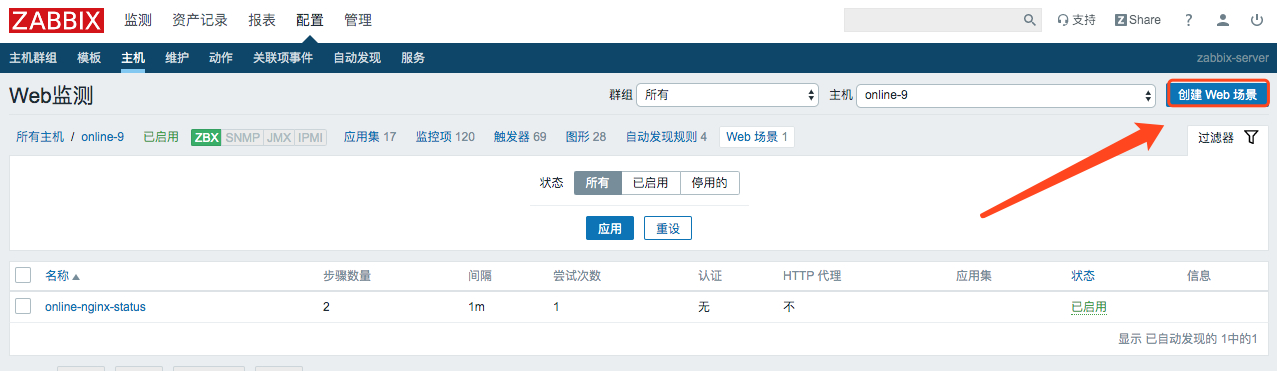The image size is (1277, 371).
Task: Select 停用的 status filter
Action: pos(710,183)
